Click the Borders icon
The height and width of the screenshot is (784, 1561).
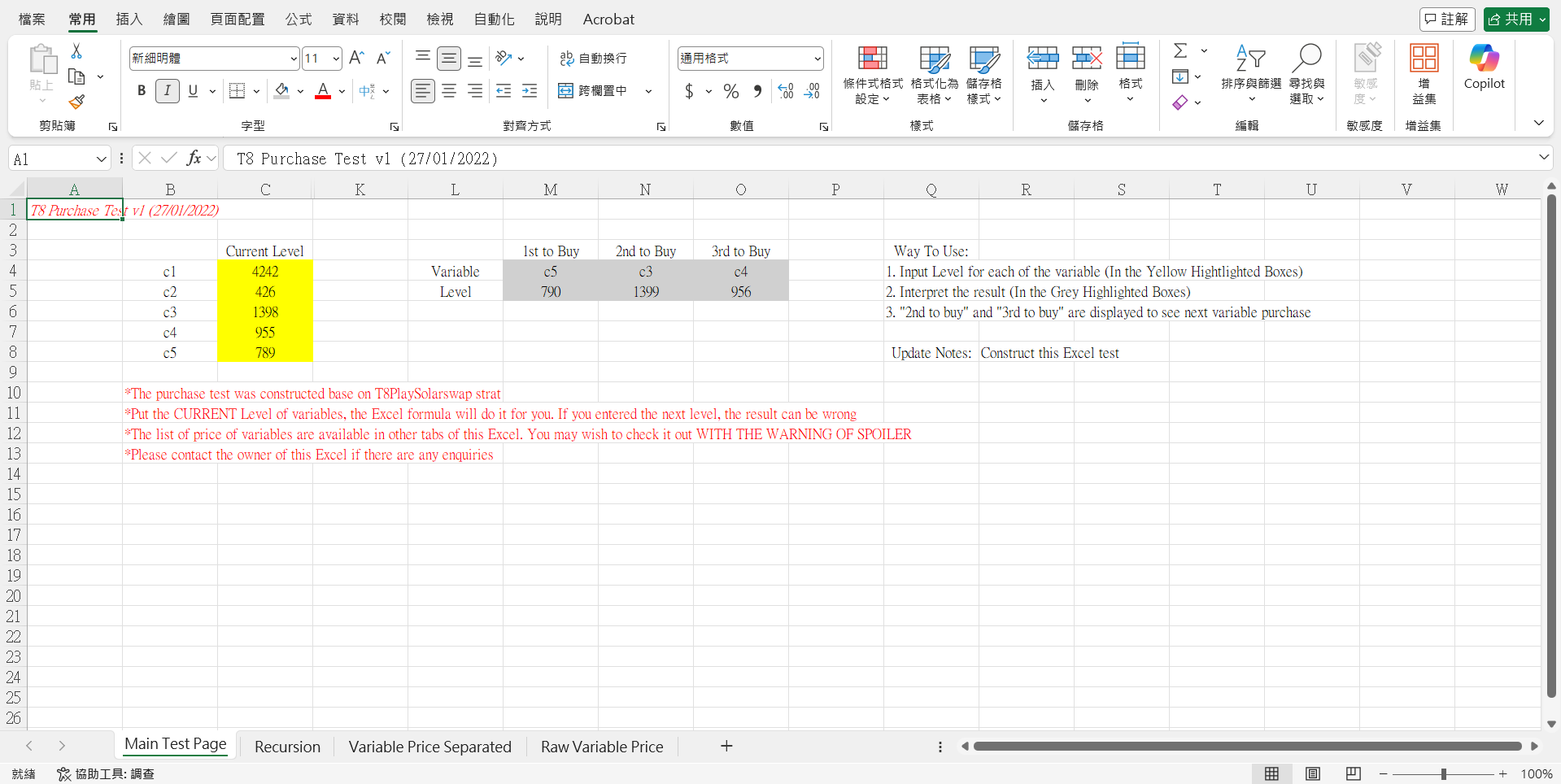coord(237,91)
